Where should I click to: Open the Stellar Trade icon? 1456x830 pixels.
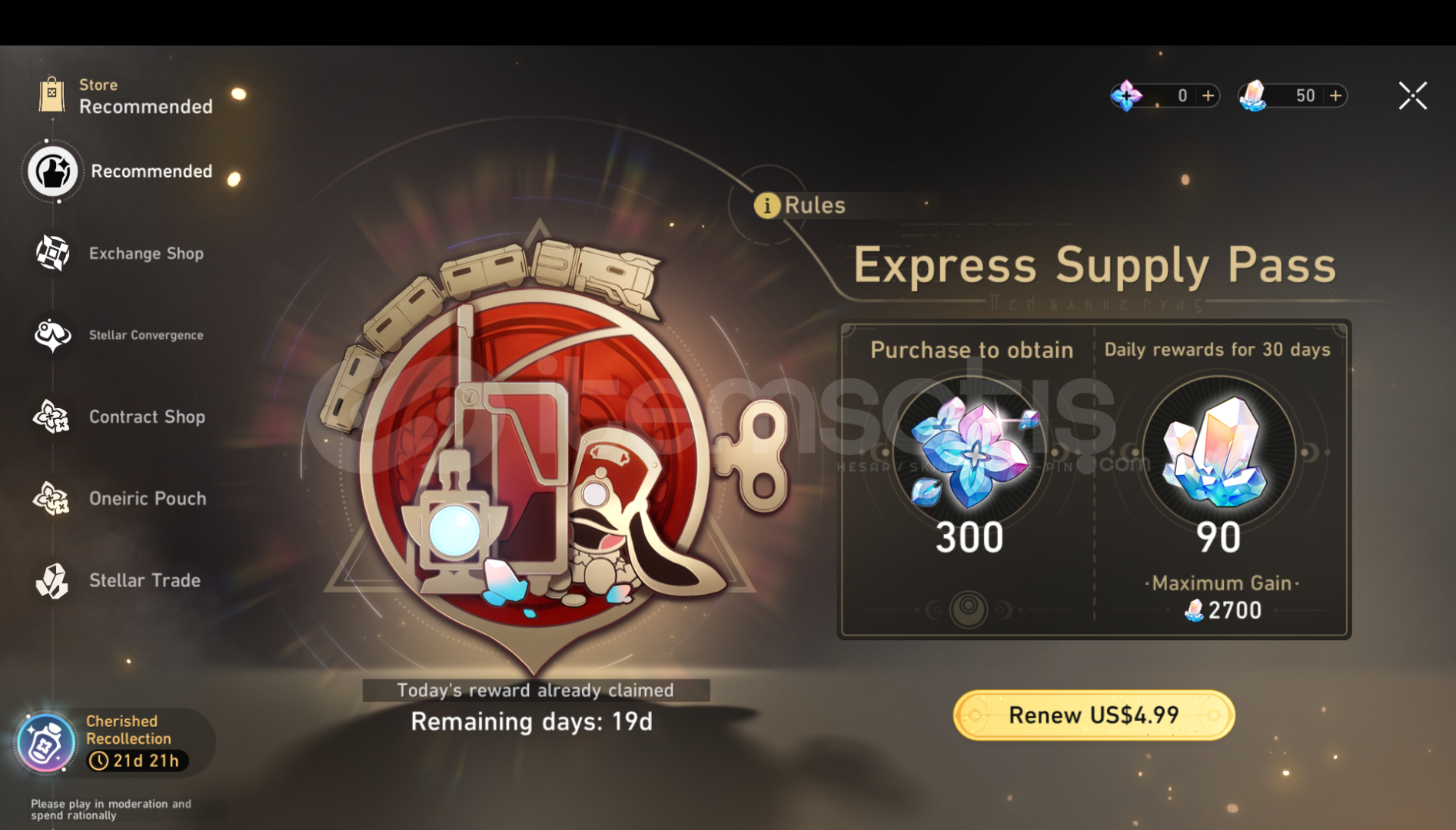click(x=52, y=580)
